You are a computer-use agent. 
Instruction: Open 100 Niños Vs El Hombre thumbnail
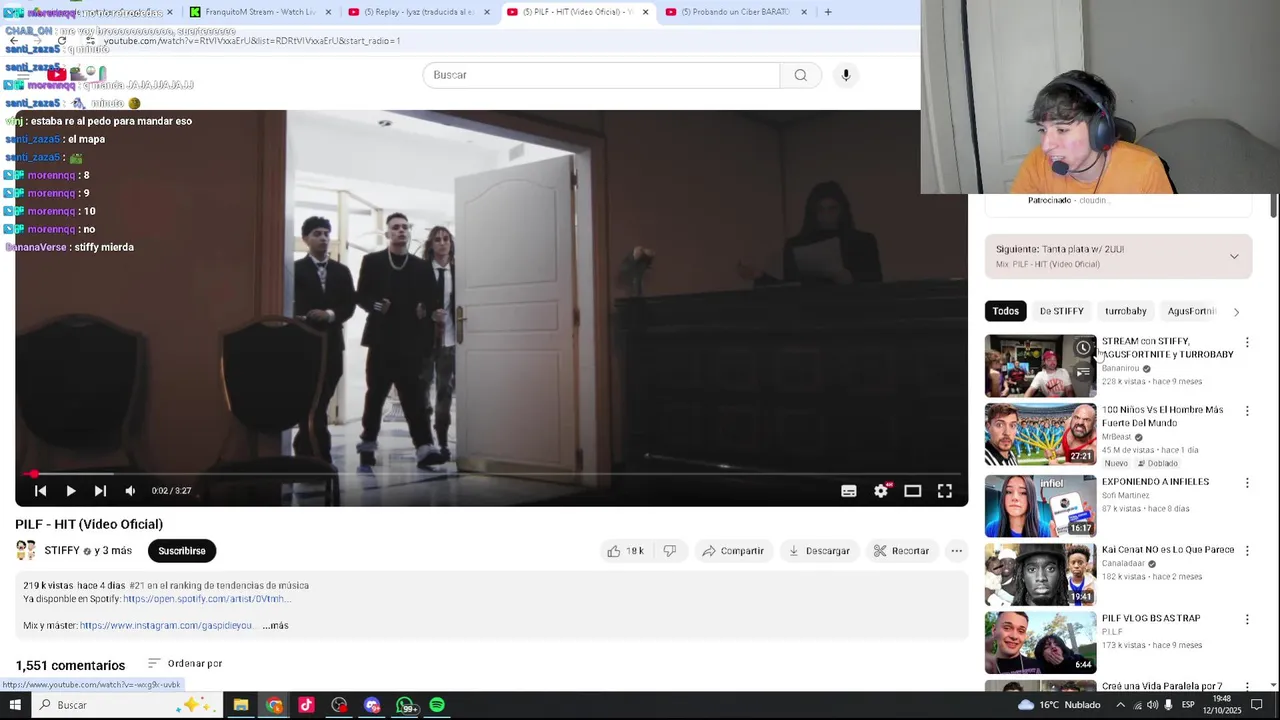tap(1041, 434)
